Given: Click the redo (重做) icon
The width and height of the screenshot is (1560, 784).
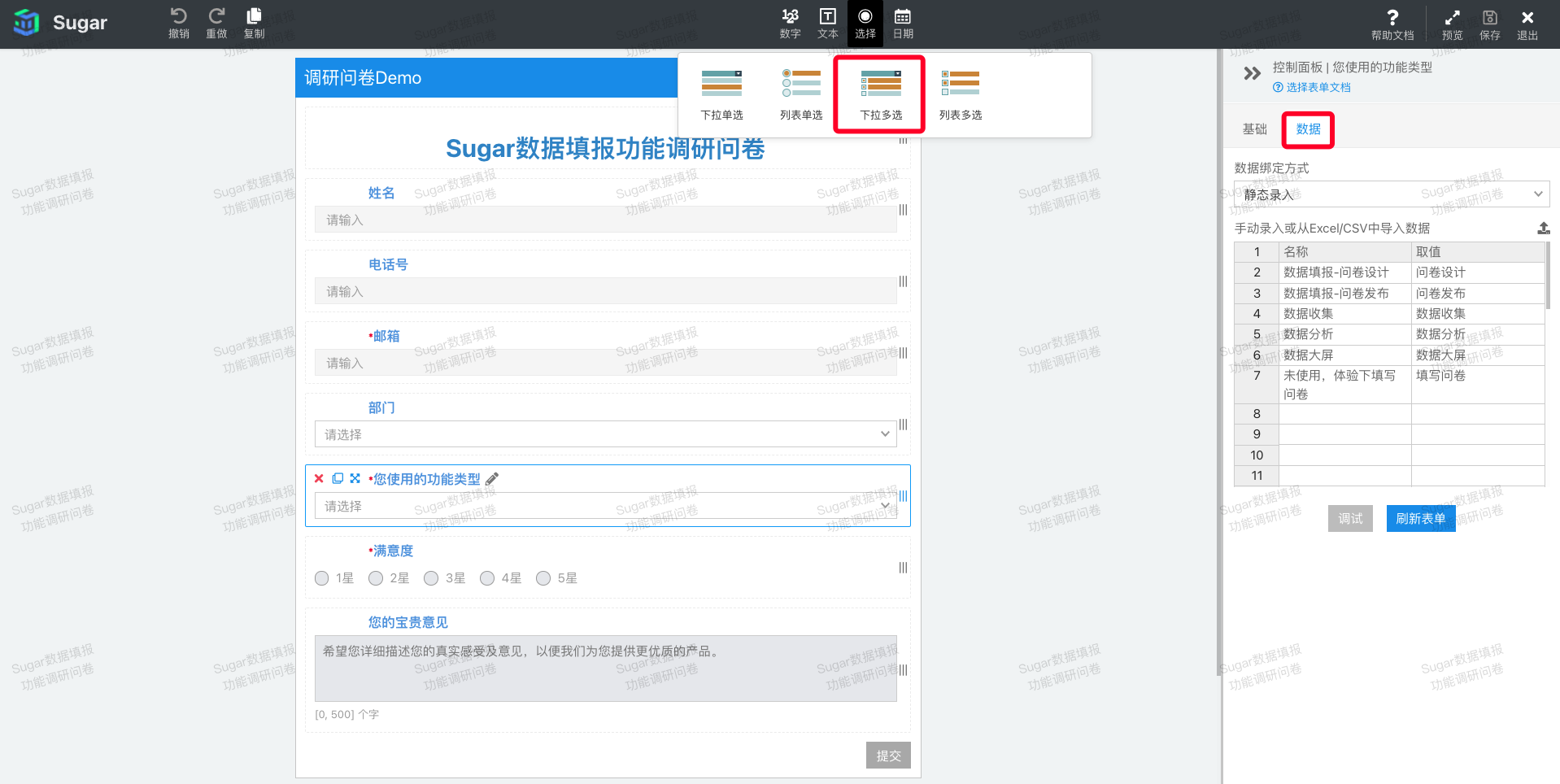Looking at the screenshot, I should [216, 16].
